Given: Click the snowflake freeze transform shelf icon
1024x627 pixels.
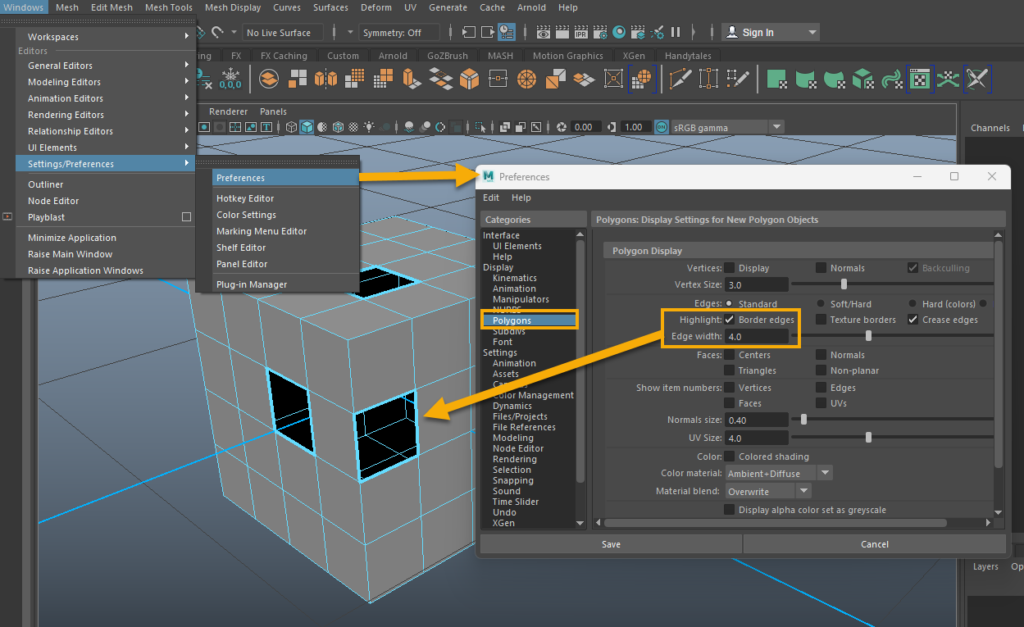Looking at the screenshot, I should [x=231, y=79].
